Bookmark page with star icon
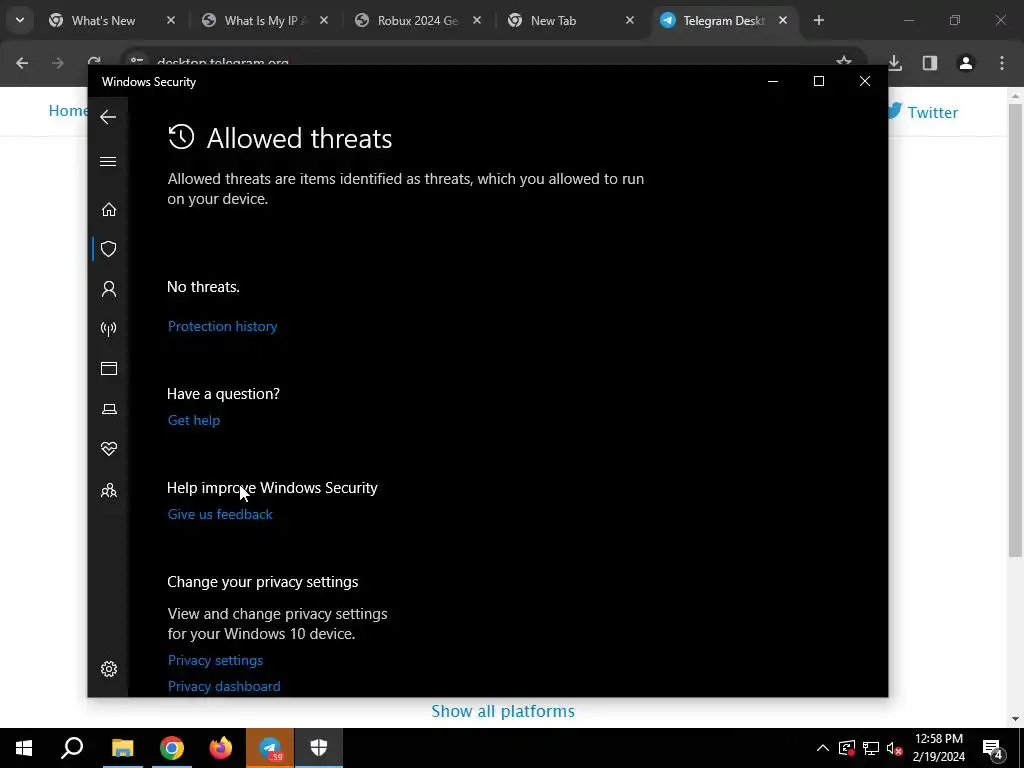 click(844, 62)
